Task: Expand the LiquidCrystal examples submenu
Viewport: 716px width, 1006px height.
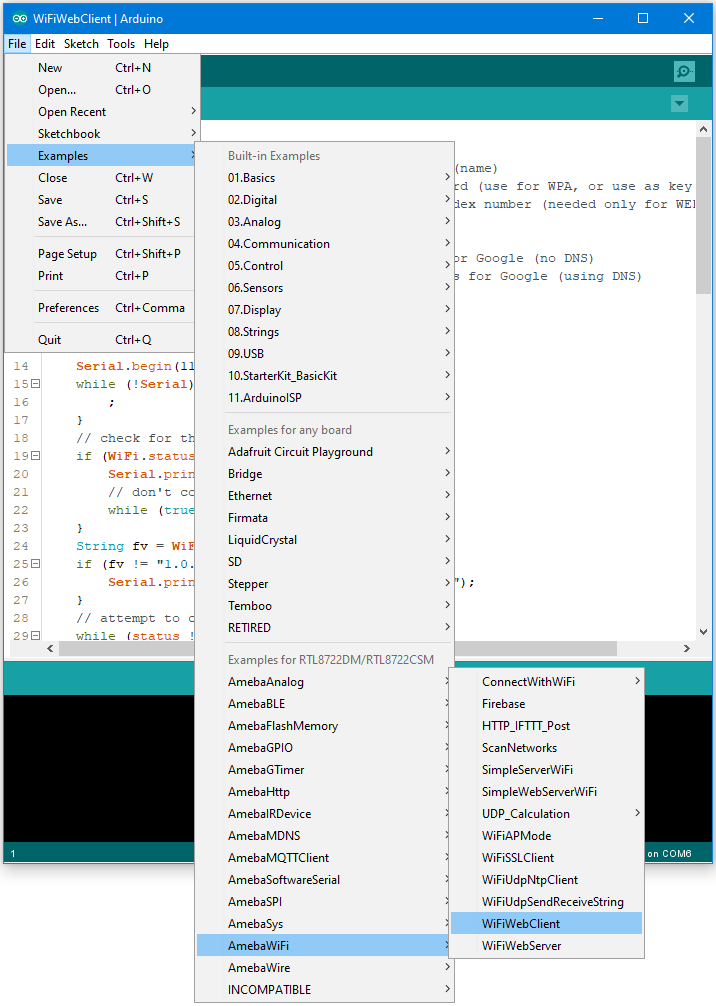Action: tap(325, 540)
